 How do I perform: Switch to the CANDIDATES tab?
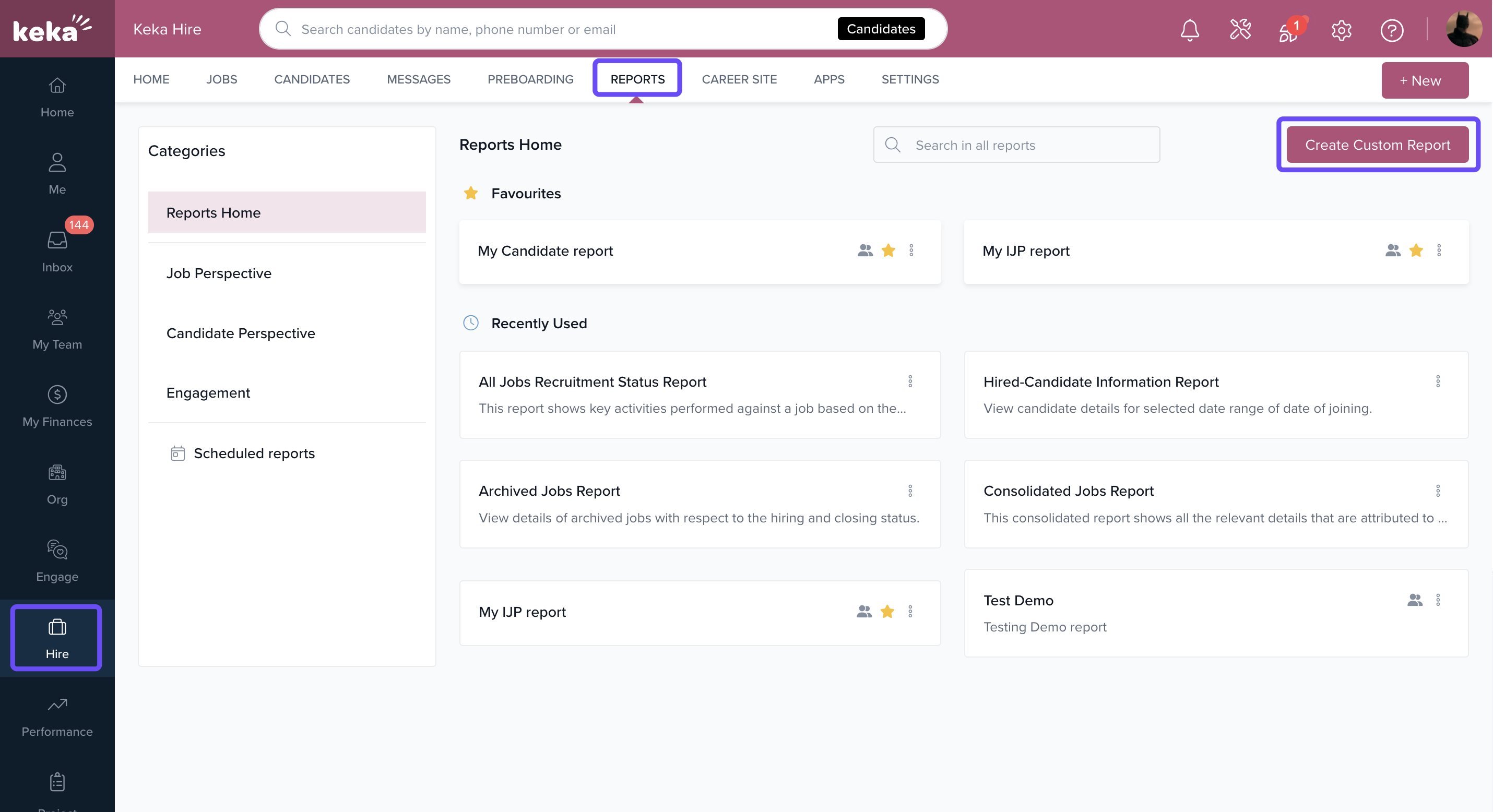pos(312,79)
